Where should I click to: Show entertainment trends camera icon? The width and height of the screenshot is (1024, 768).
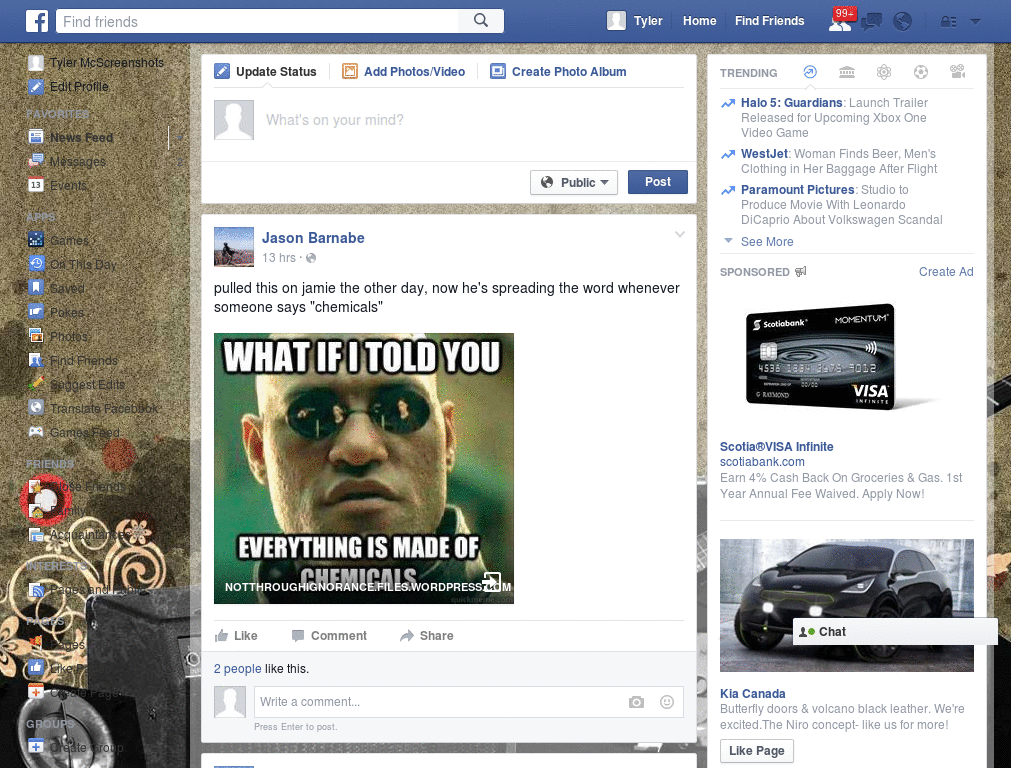point(957,72)
